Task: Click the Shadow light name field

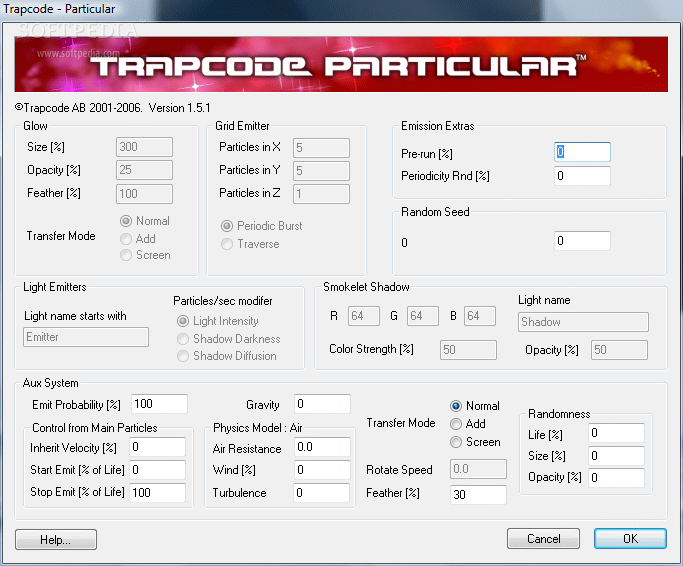Action: pos(583,322)
